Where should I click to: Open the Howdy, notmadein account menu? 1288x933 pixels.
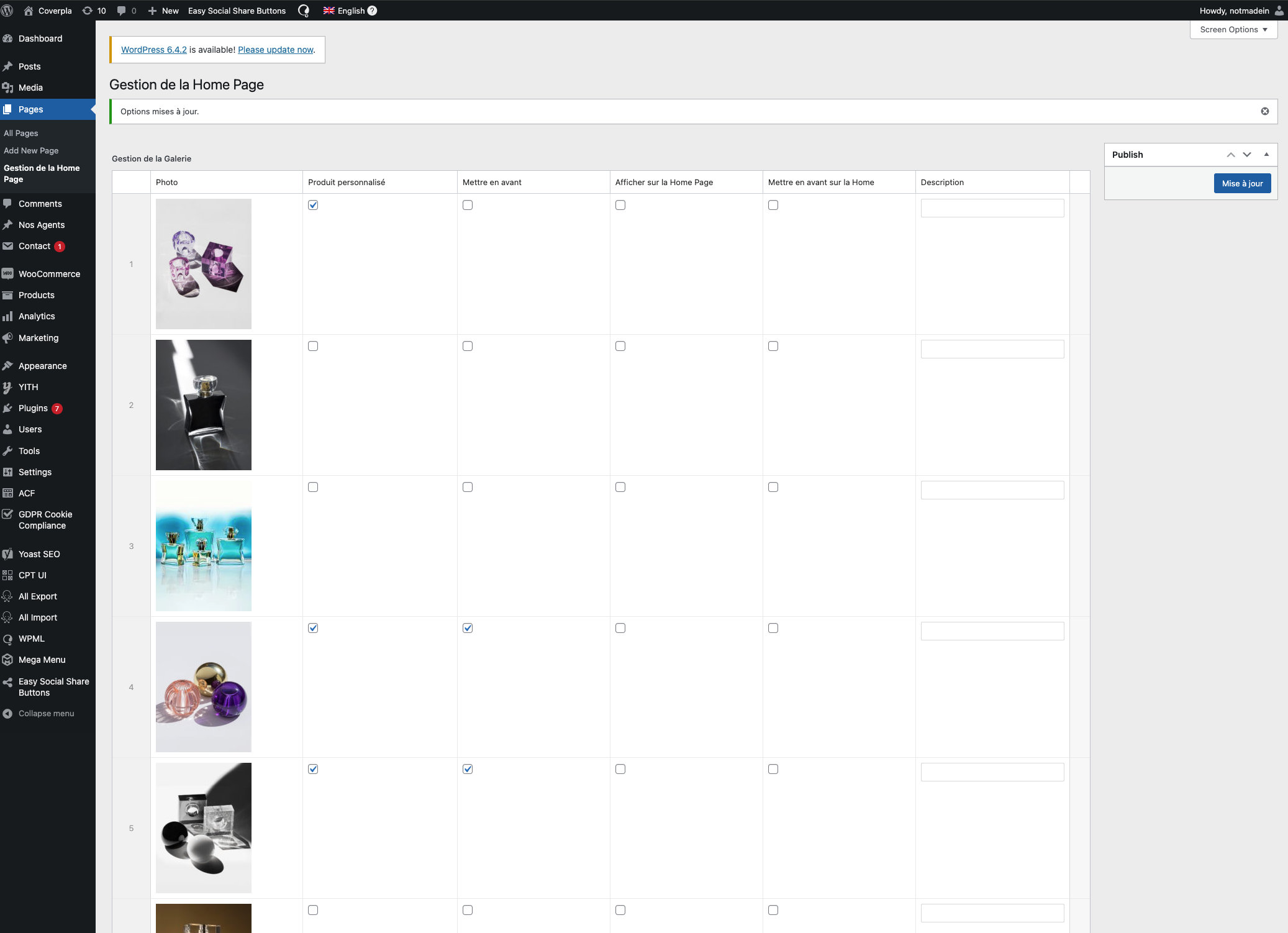click(x=1241, y=11)
